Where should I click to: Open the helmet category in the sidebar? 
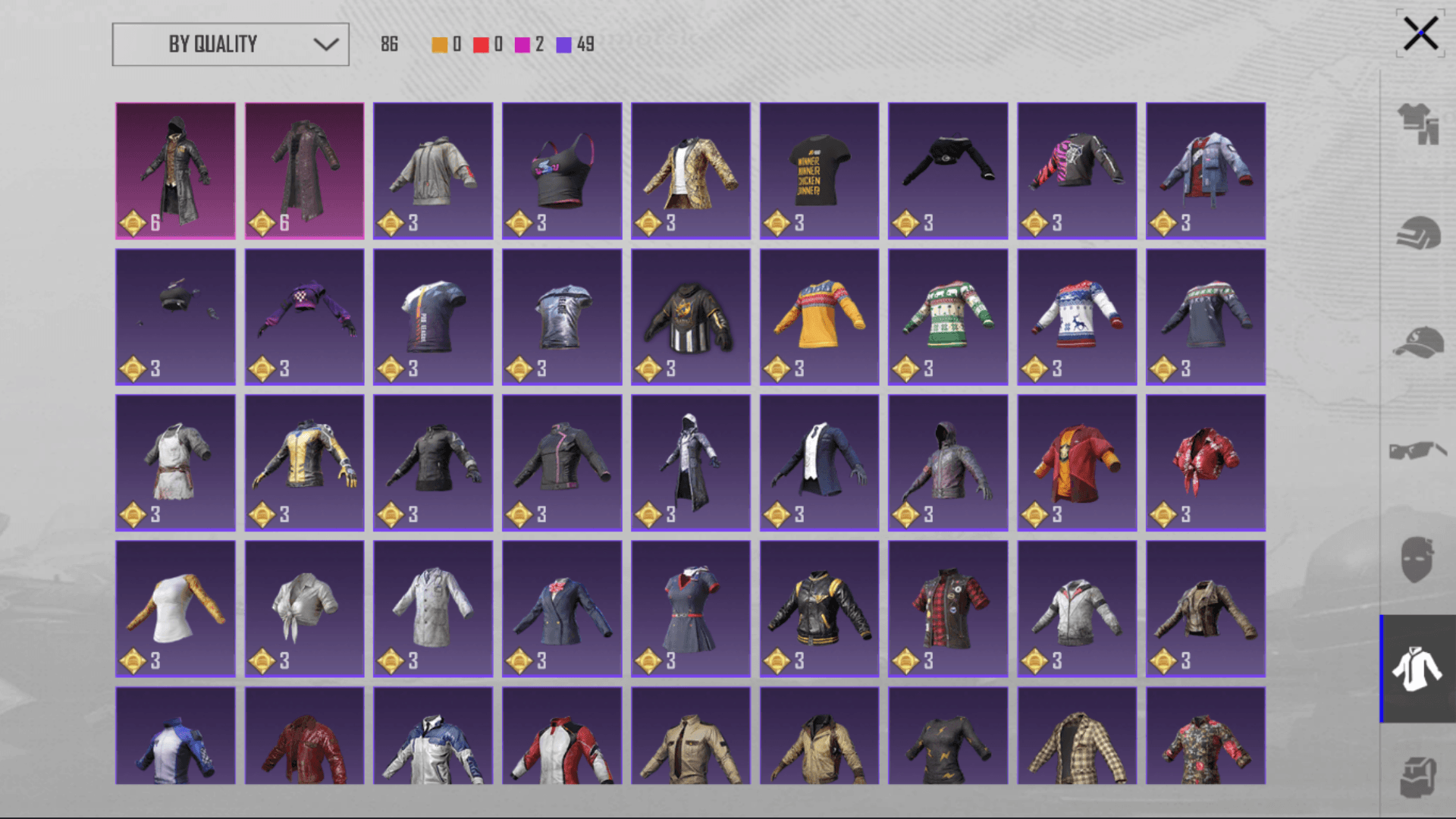1418,233
